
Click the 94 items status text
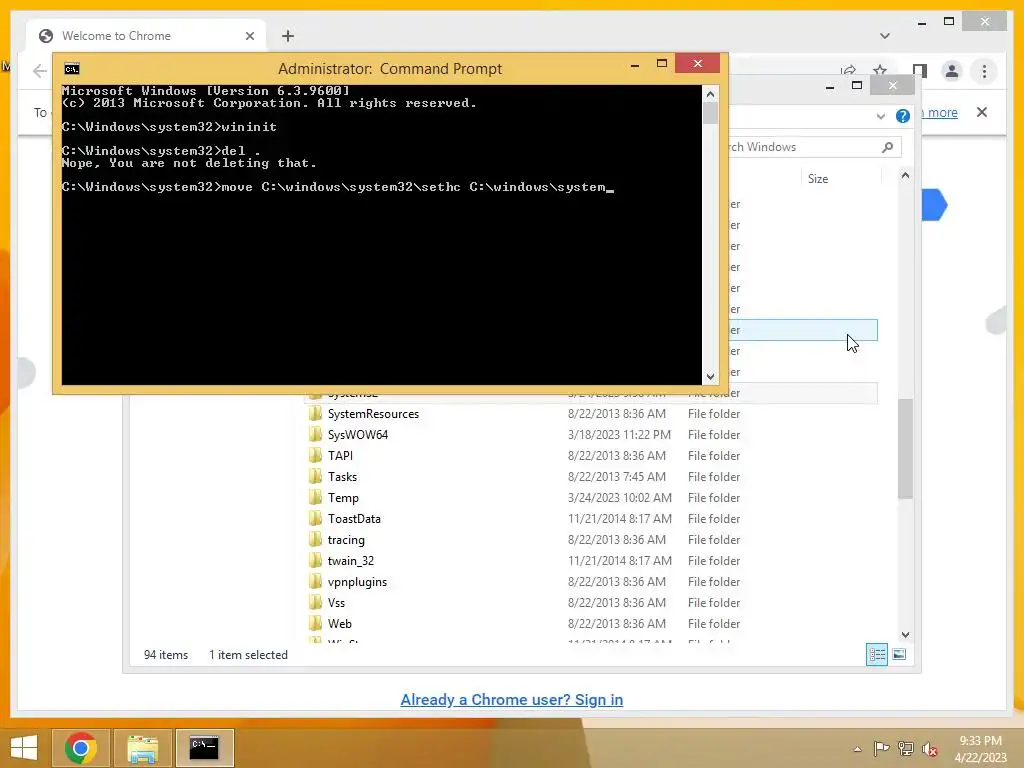pyautogui.click(x=166, y=655)
